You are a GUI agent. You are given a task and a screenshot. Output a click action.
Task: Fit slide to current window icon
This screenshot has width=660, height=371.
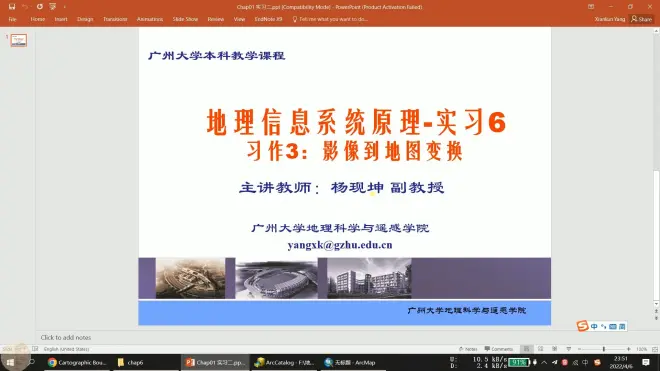[655, 349]
